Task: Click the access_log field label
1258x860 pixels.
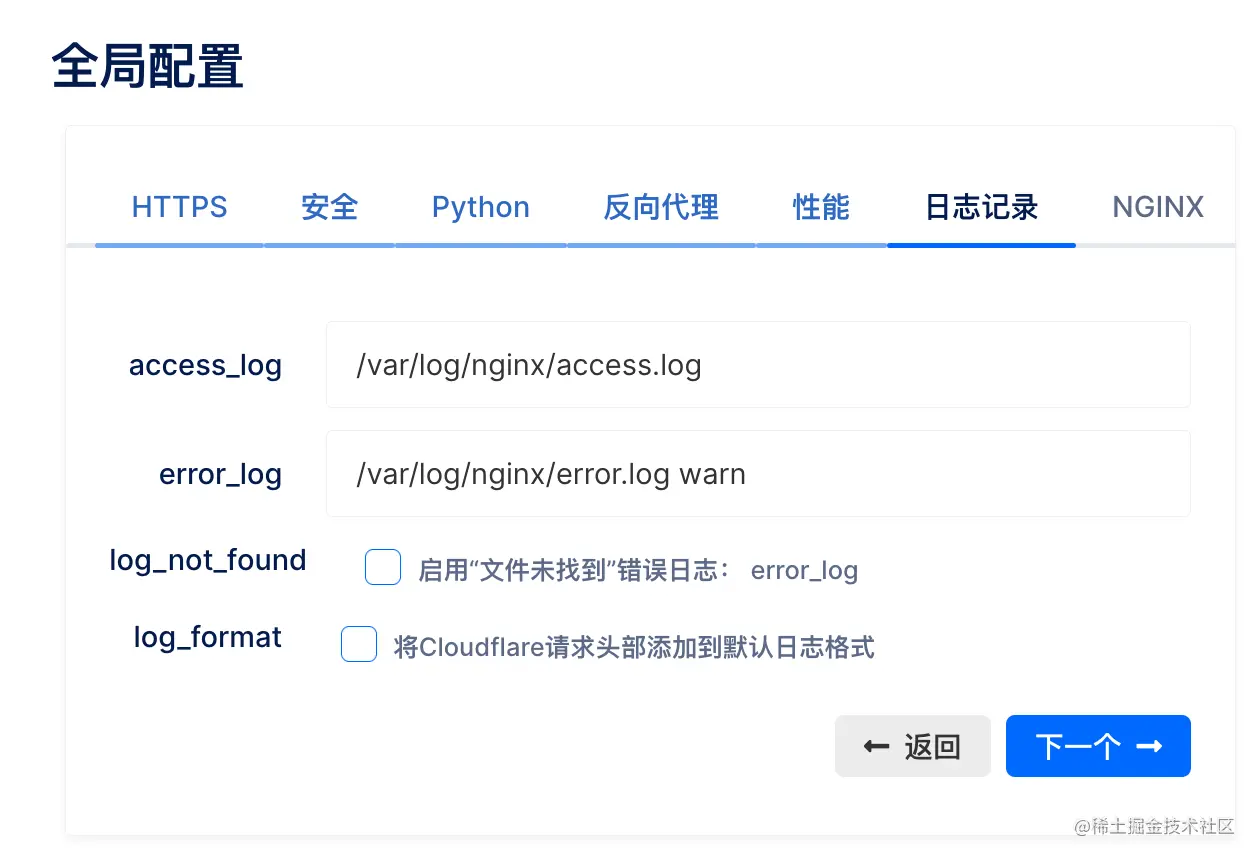Action: [205, 366]
